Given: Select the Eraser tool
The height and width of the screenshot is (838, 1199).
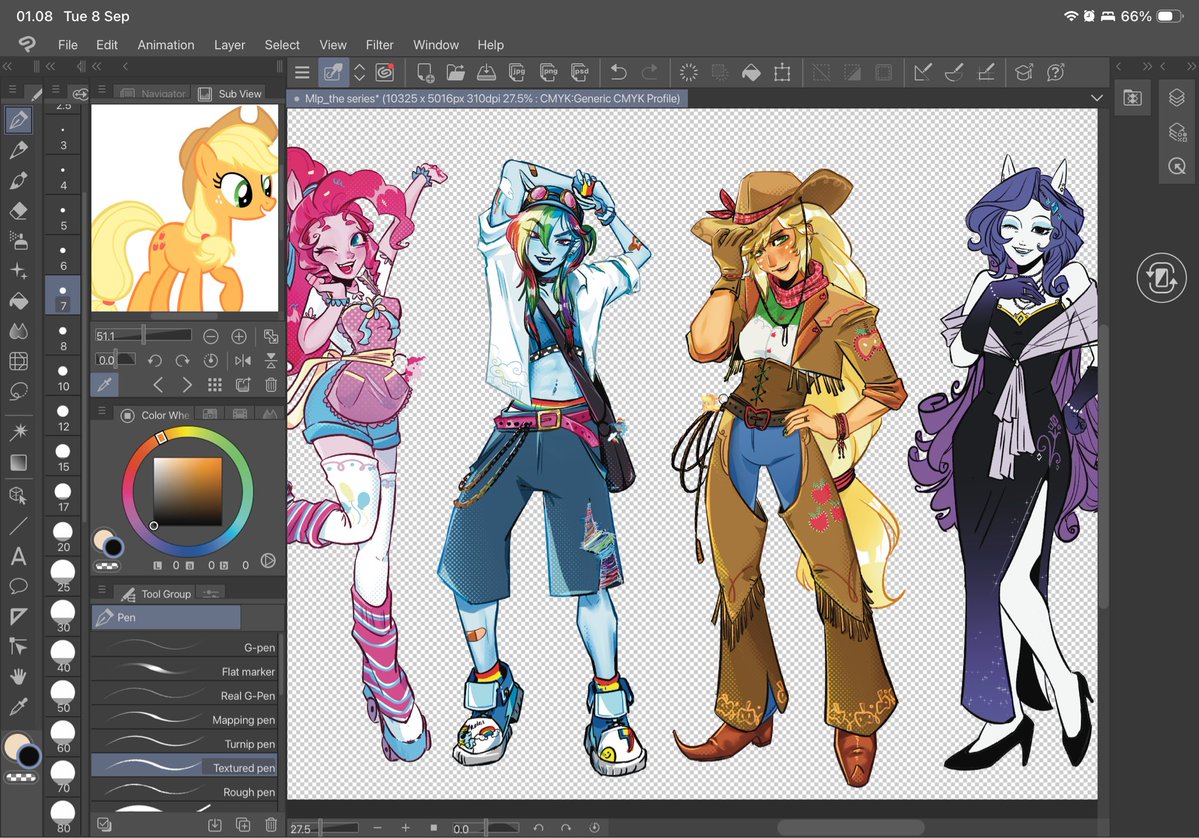Looking at the screenshot, I should 18,210.
